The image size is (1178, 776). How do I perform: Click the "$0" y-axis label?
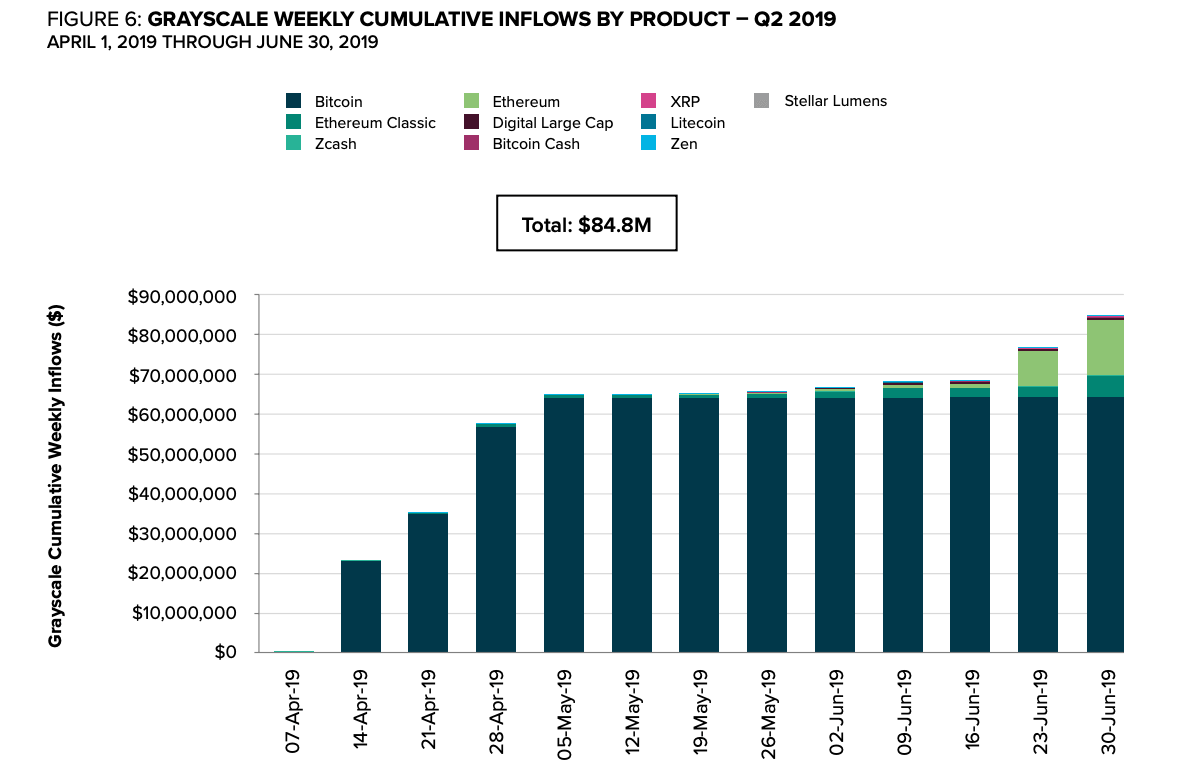click(x=225, y=652)
